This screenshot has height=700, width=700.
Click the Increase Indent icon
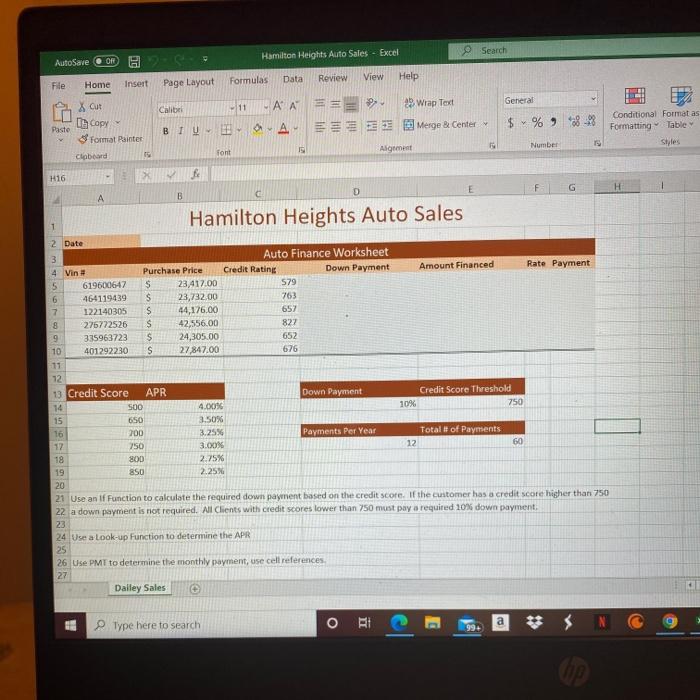pyautogui.click(x=387, y=125)
